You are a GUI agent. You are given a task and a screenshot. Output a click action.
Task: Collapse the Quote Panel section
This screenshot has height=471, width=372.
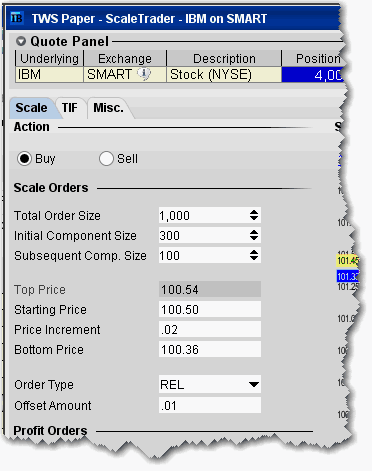(21, 41)
